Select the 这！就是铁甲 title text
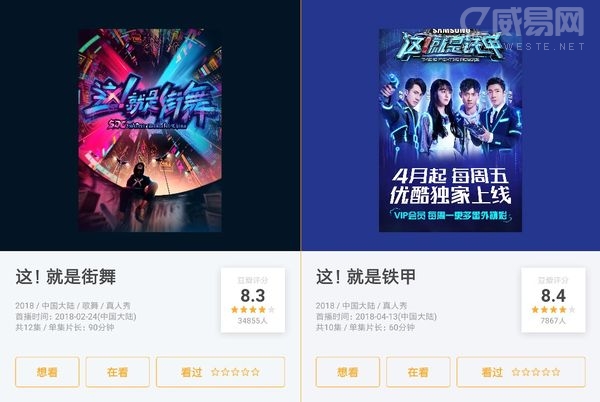The width and height of the screenshot is (600, 402). click(x=366, y=277)
